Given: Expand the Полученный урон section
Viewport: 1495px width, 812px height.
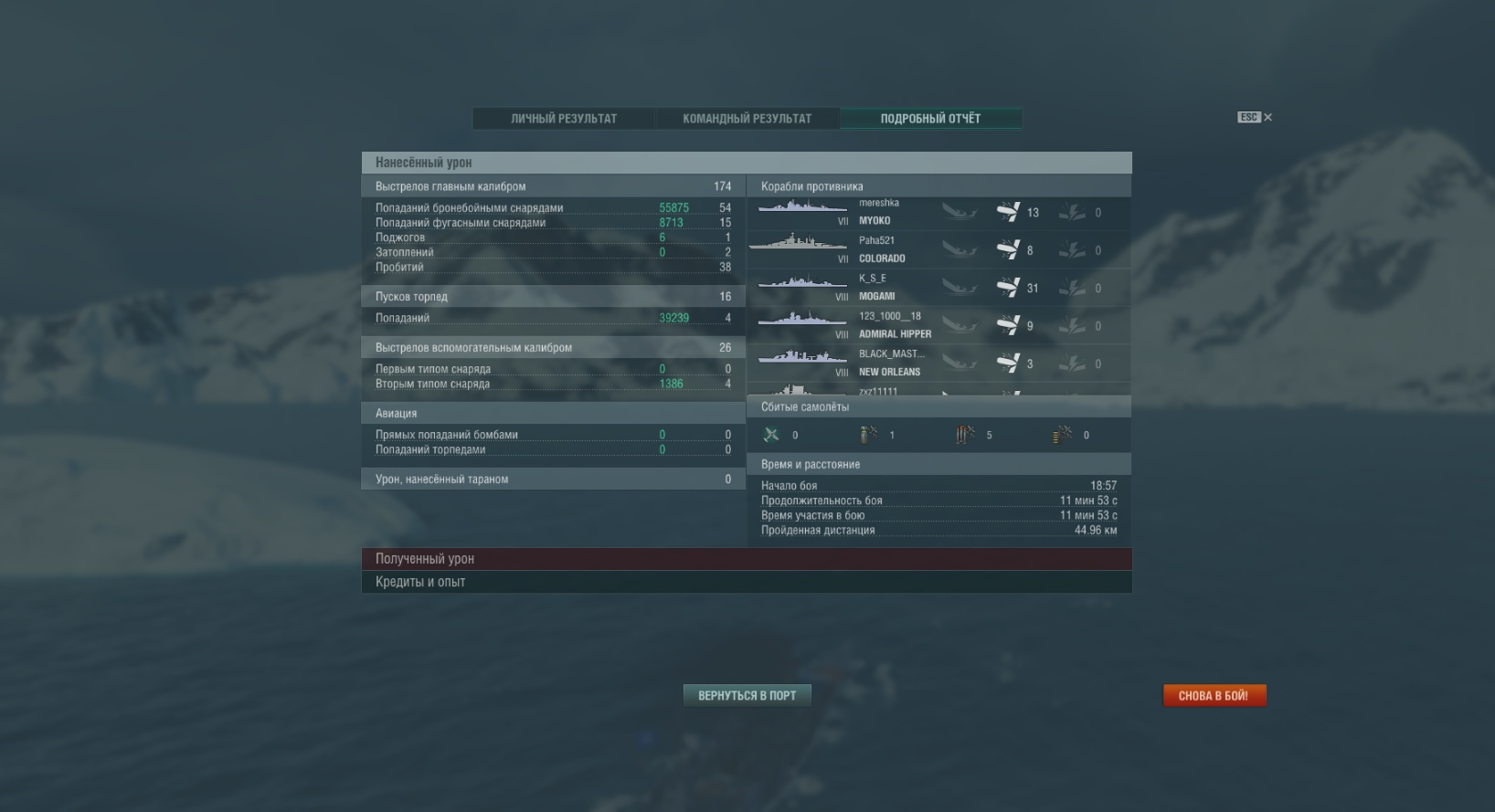Looking at the screenshot, I should pyautogui.click(x=747, y=559).
